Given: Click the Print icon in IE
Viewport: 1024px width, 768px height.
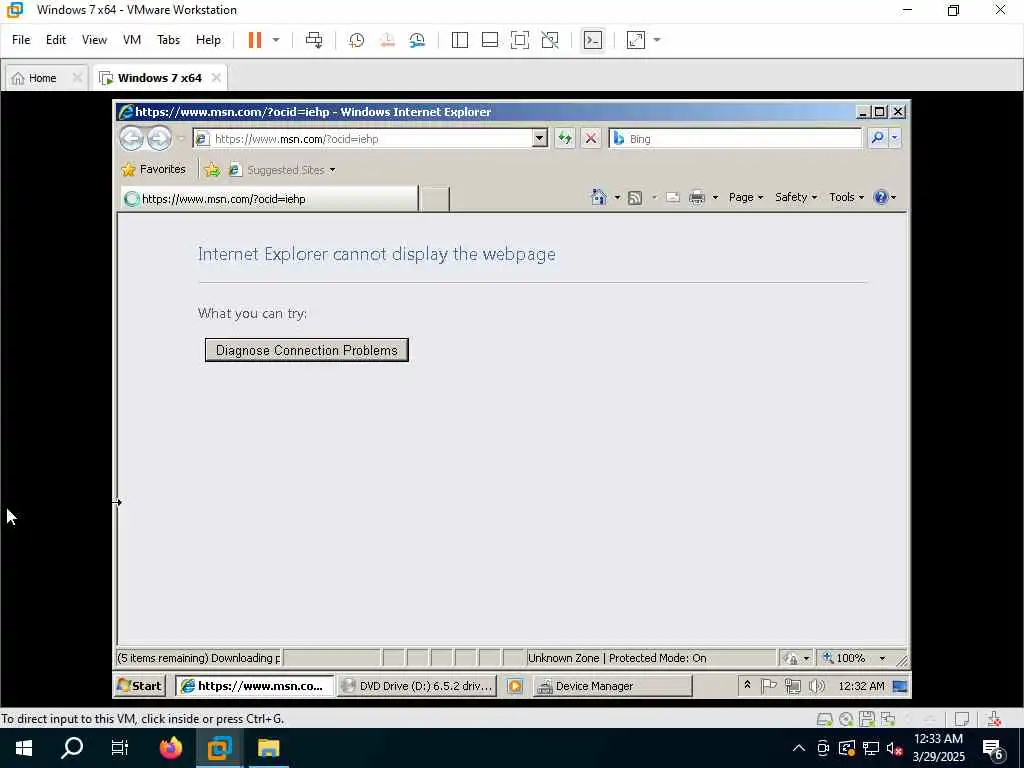Looking at the screenshot, I should click(x=697, y=197).
